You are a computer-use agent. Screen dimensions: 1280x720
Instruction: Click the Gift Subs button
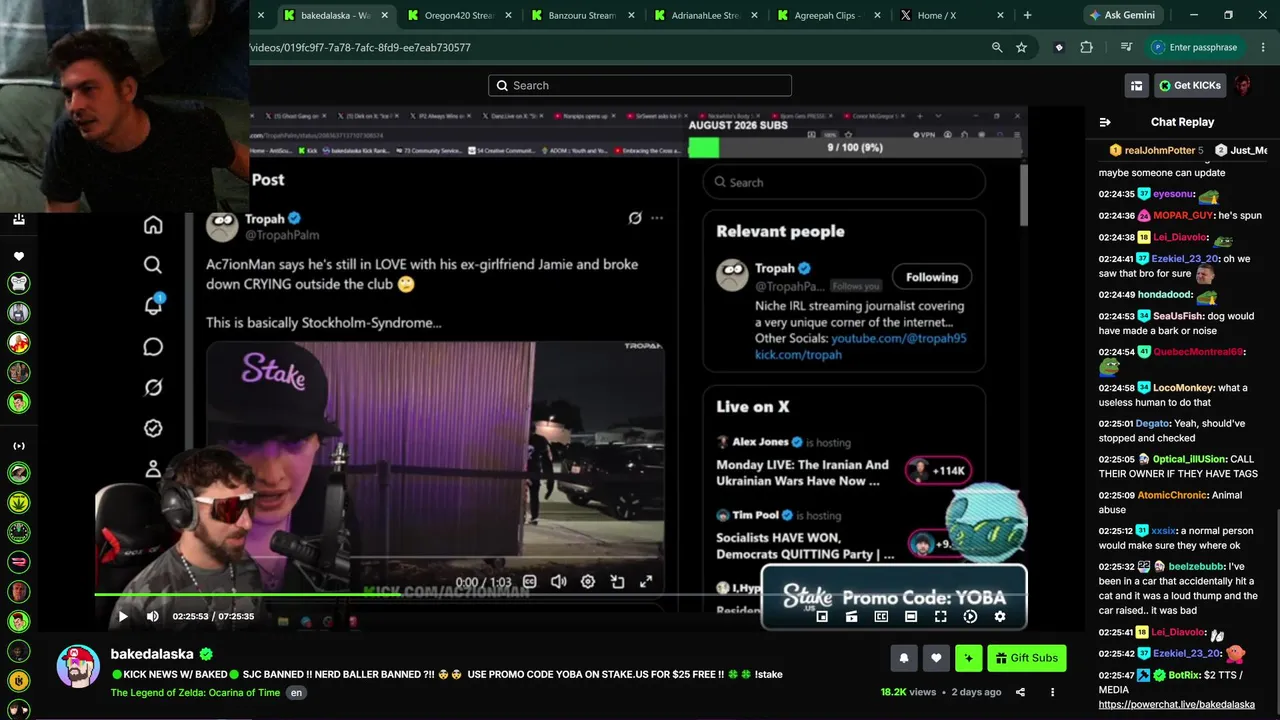[1027, 658]
